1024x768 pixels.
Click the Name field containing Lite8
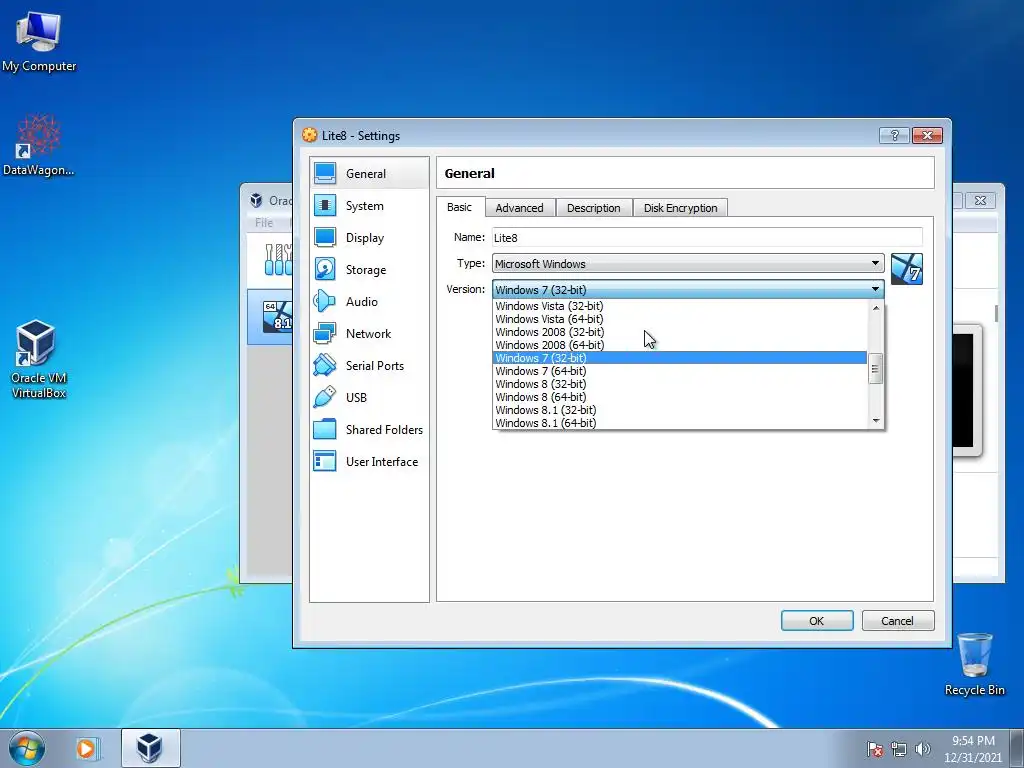point(707,238)
